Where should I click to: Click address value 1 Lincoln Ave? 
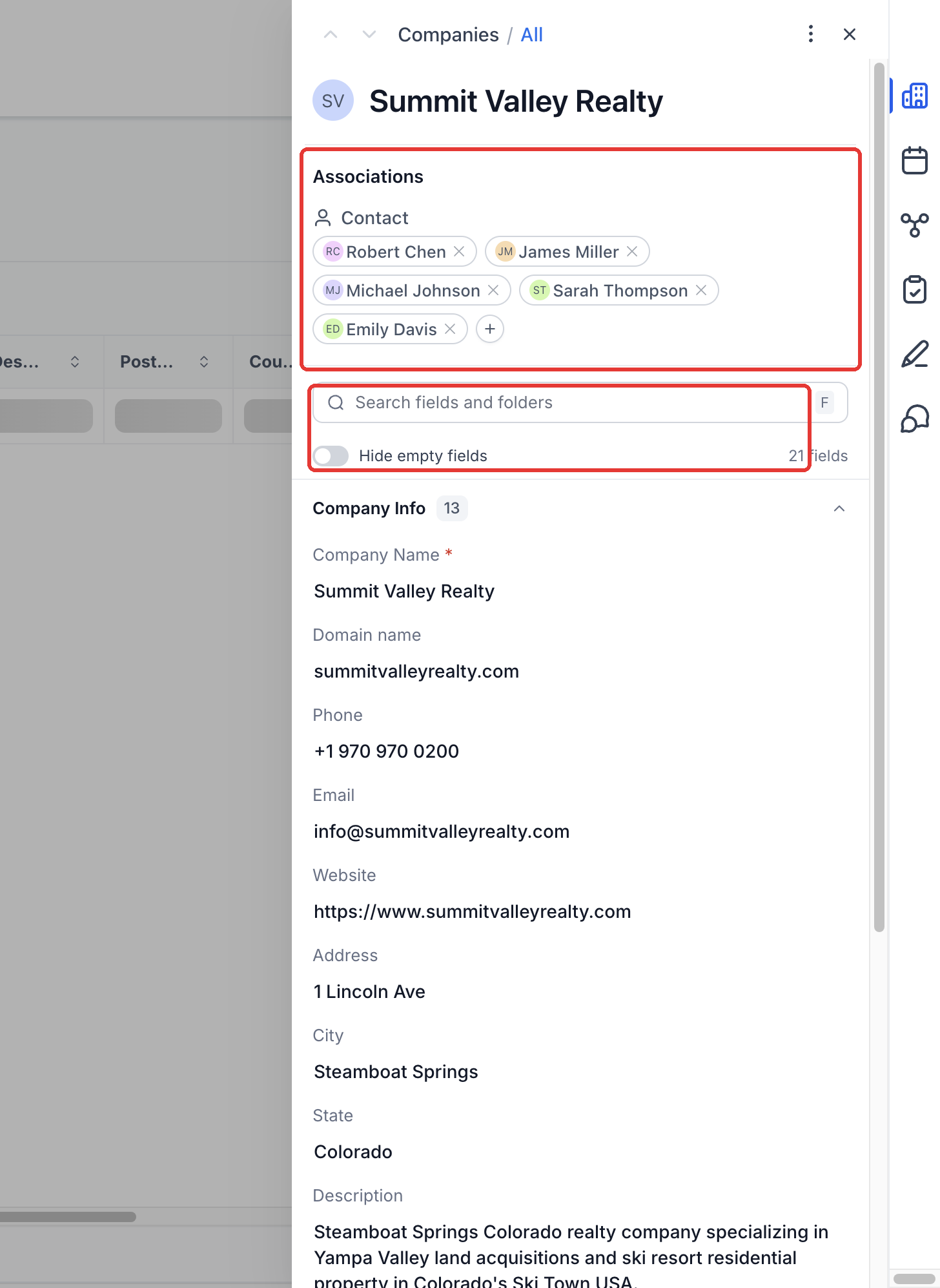[x=369, y=992]
